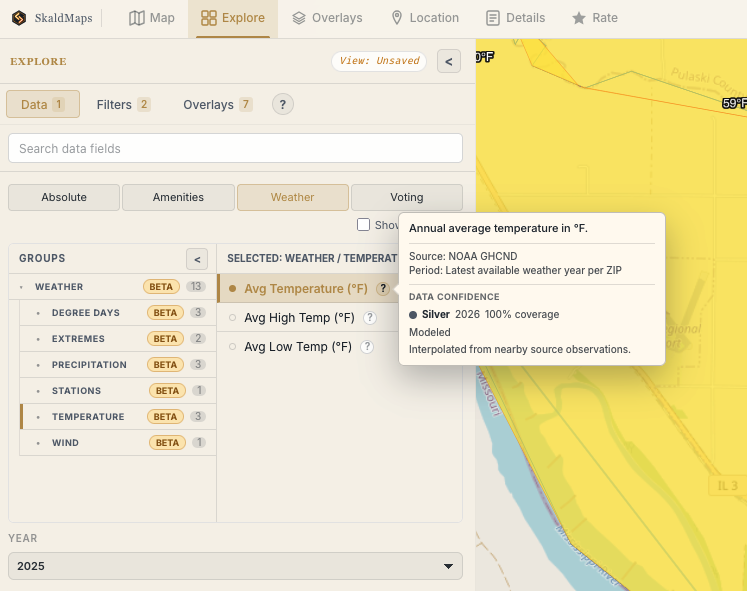
Task: Open the Year dropdown showing 2025
Action: [235, 566]
